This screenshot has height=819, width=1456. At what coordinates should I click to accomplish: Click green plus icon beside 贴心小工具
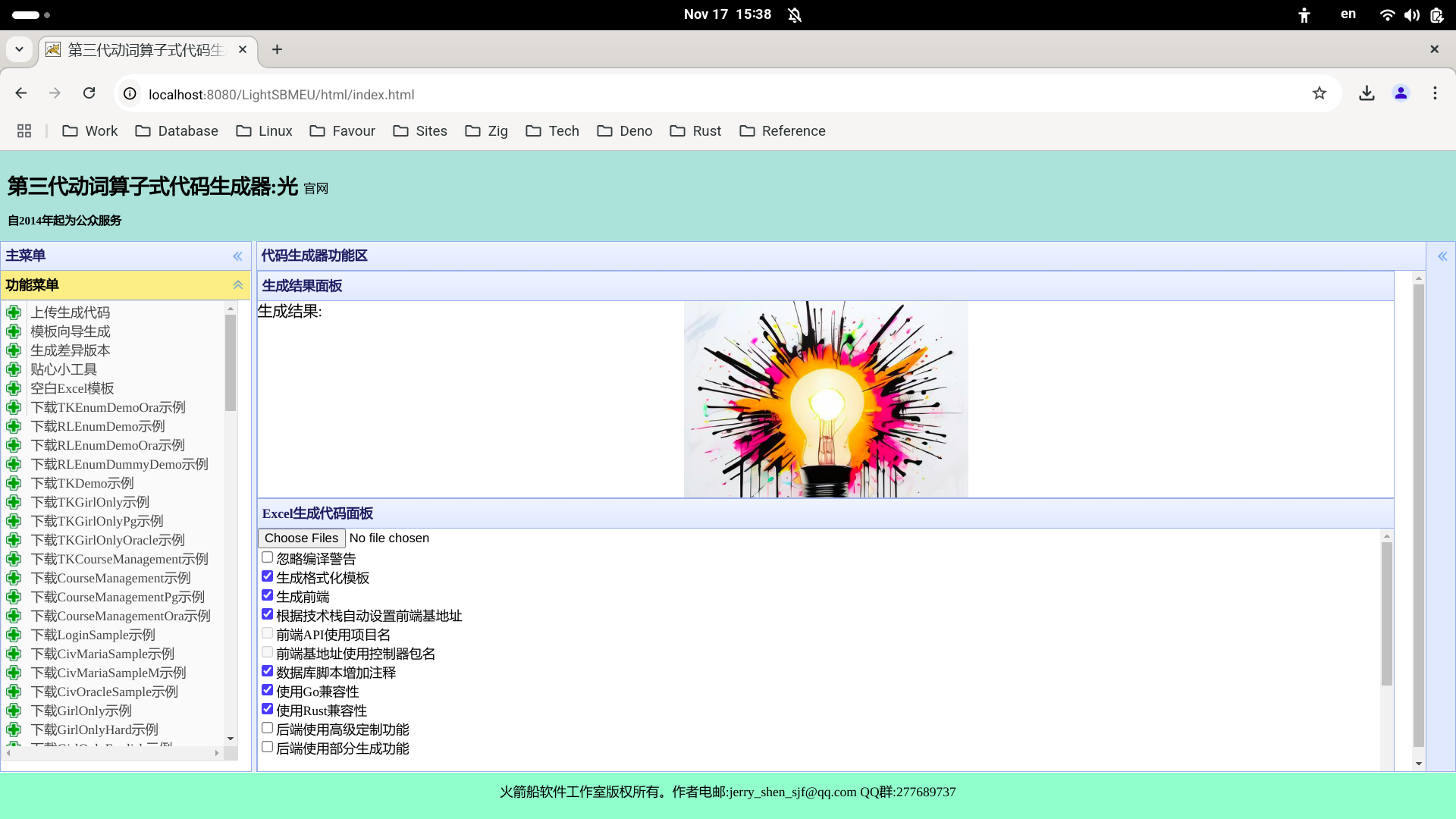pos(14,369)
